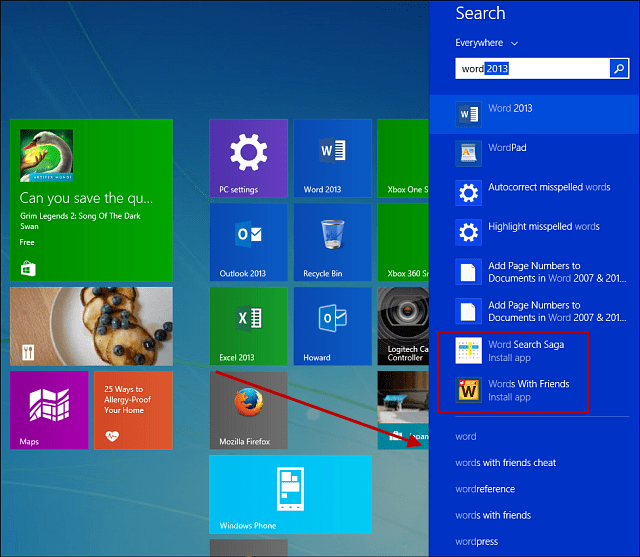The image size is (640, 557).
Task: Click the WordPad result icon
Action: coord(469,154)
